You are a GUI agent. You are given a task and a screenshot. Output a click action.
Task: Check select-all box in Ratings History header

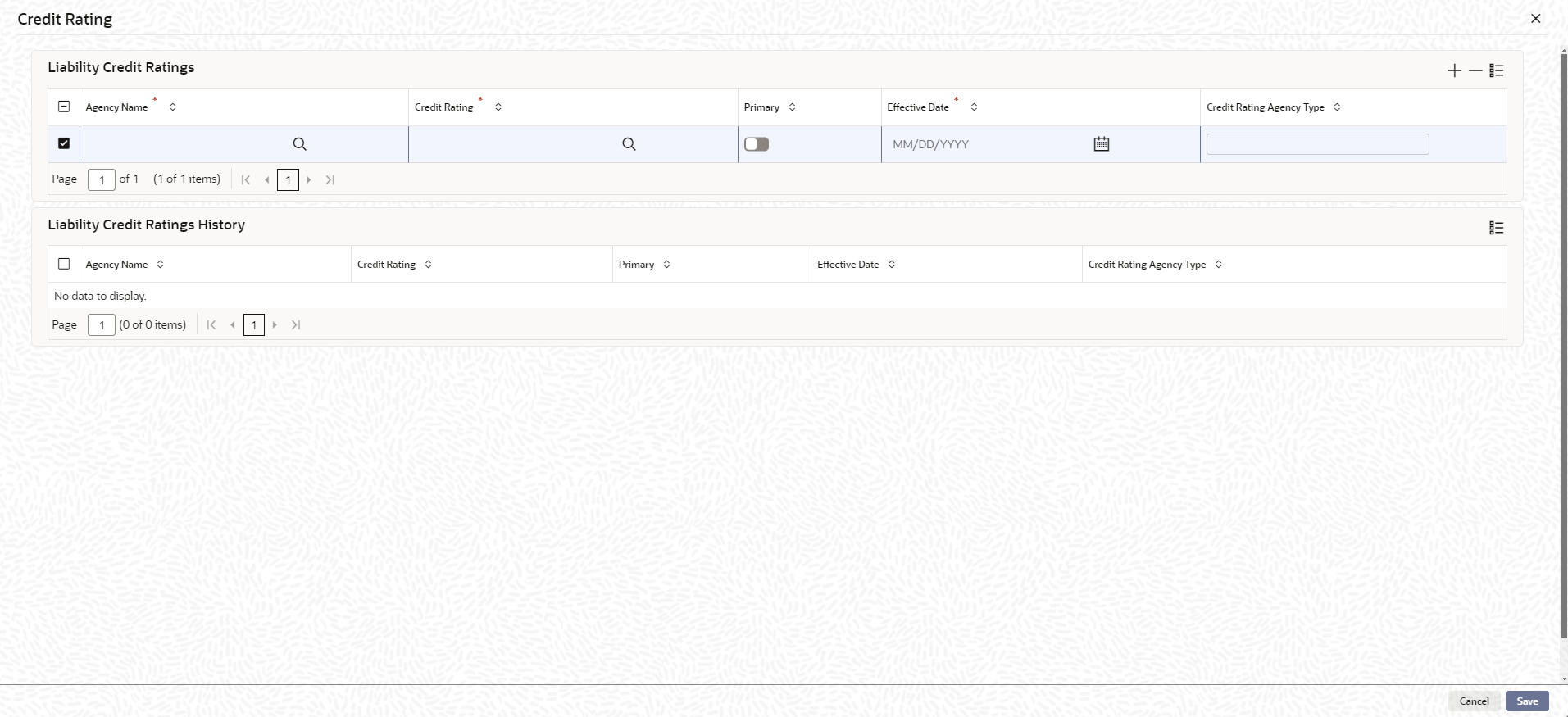pos(64,264)
